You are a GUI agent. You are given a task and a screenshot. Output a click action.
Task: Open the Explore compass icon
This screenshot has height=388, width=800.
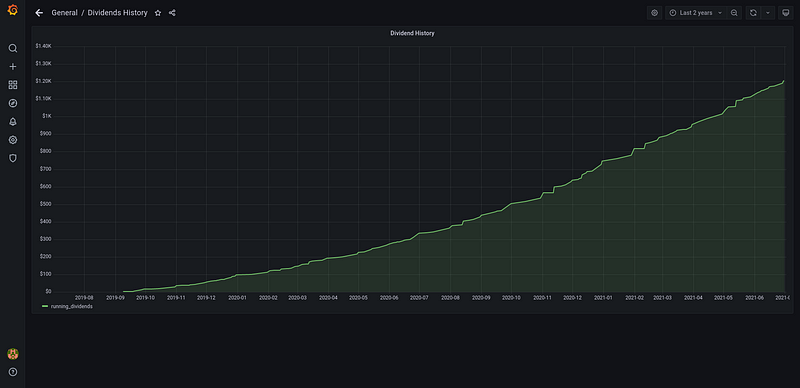13,103
